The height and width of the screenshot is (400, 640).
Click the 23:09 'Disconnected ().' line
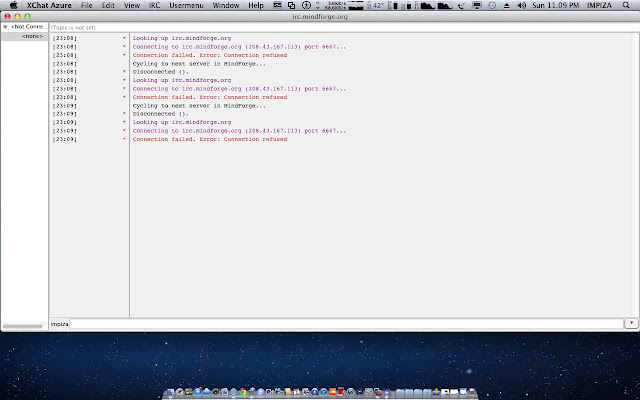161,114
